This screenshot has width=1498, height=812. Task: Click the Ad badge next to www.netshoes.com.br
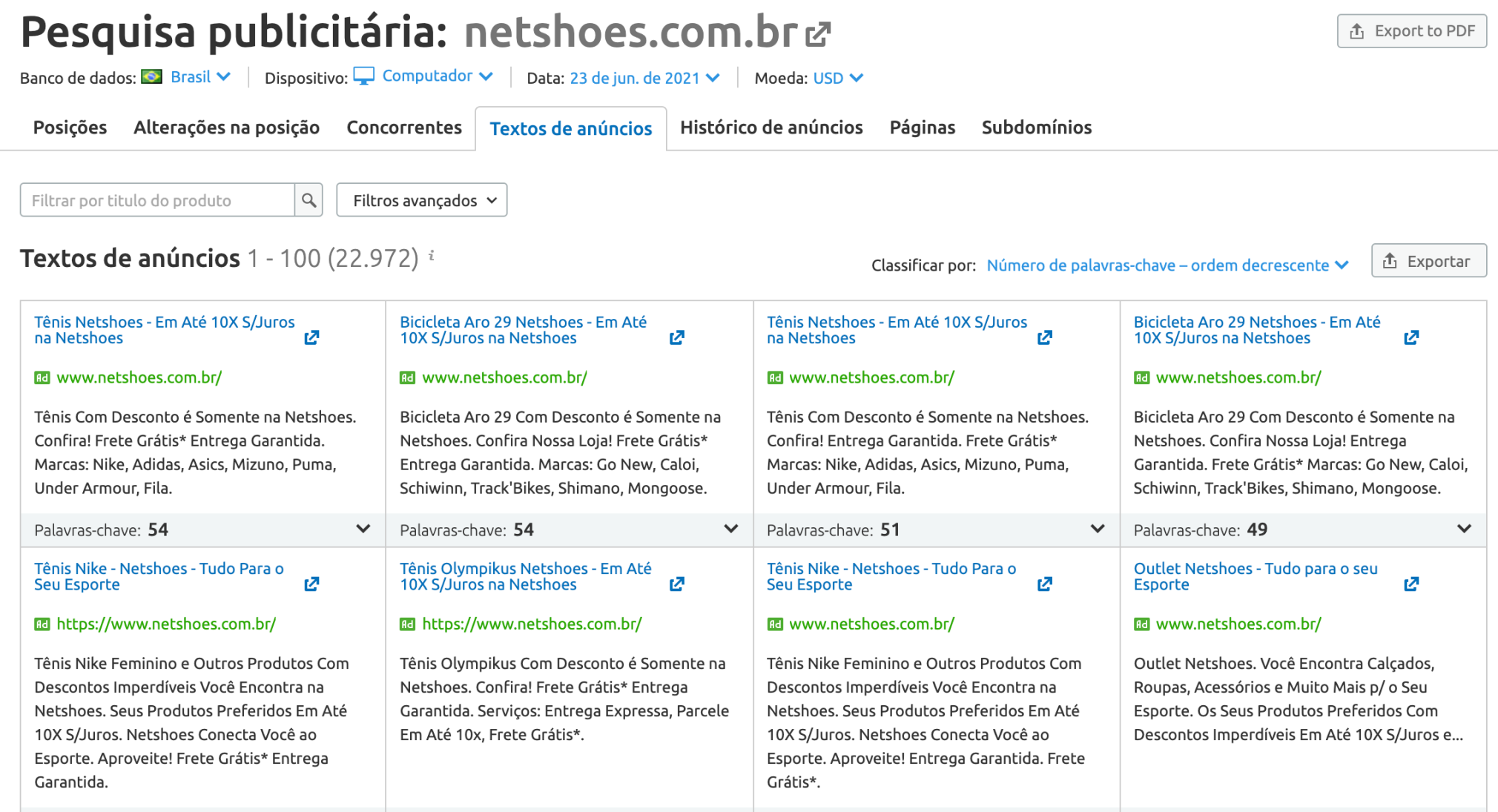42,377
